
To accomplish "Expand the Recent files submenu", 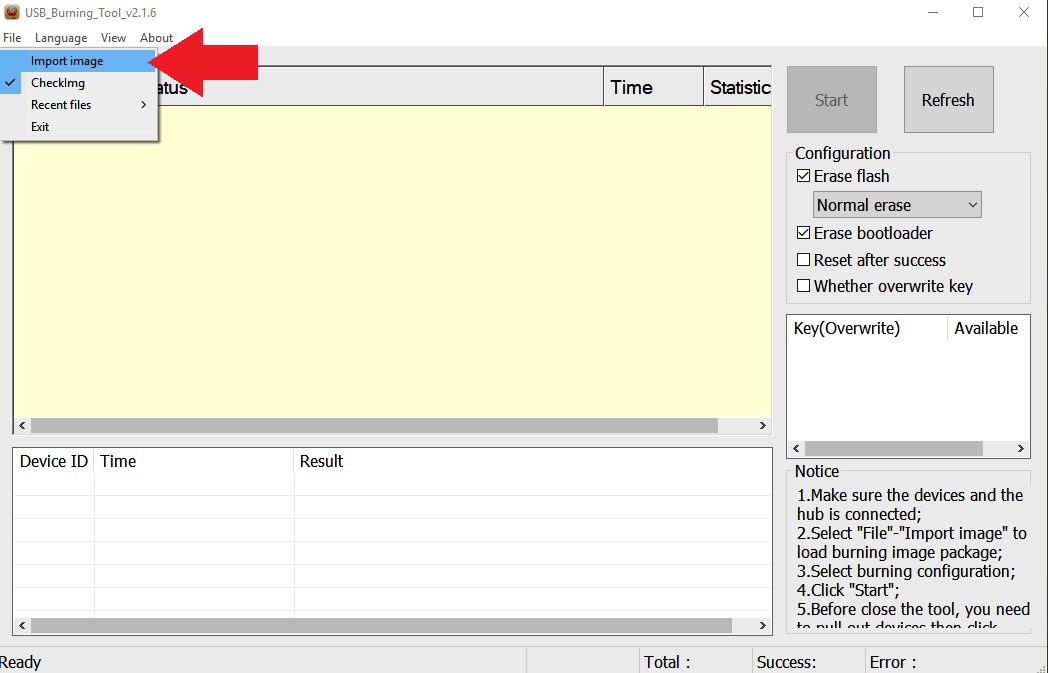I will (79, 105).
